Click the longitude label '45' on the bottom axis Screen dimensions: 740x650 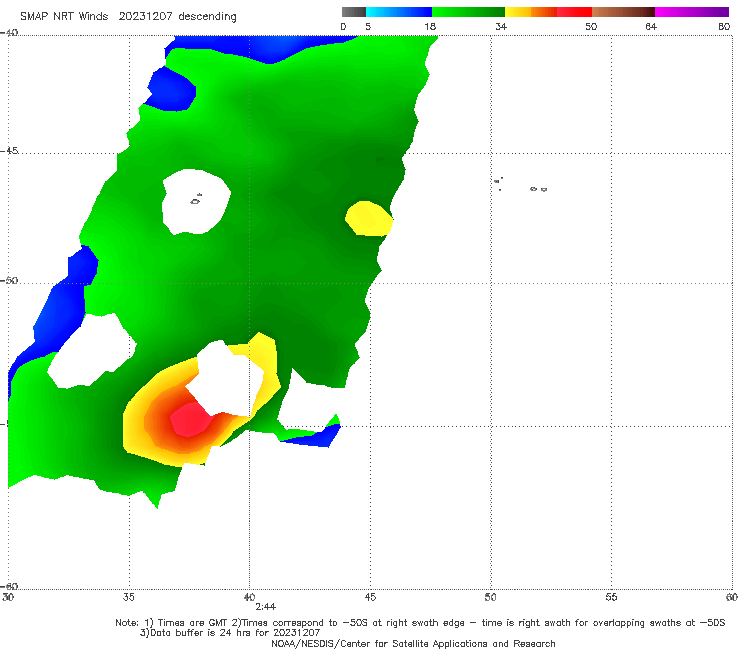tap(370, 597)
